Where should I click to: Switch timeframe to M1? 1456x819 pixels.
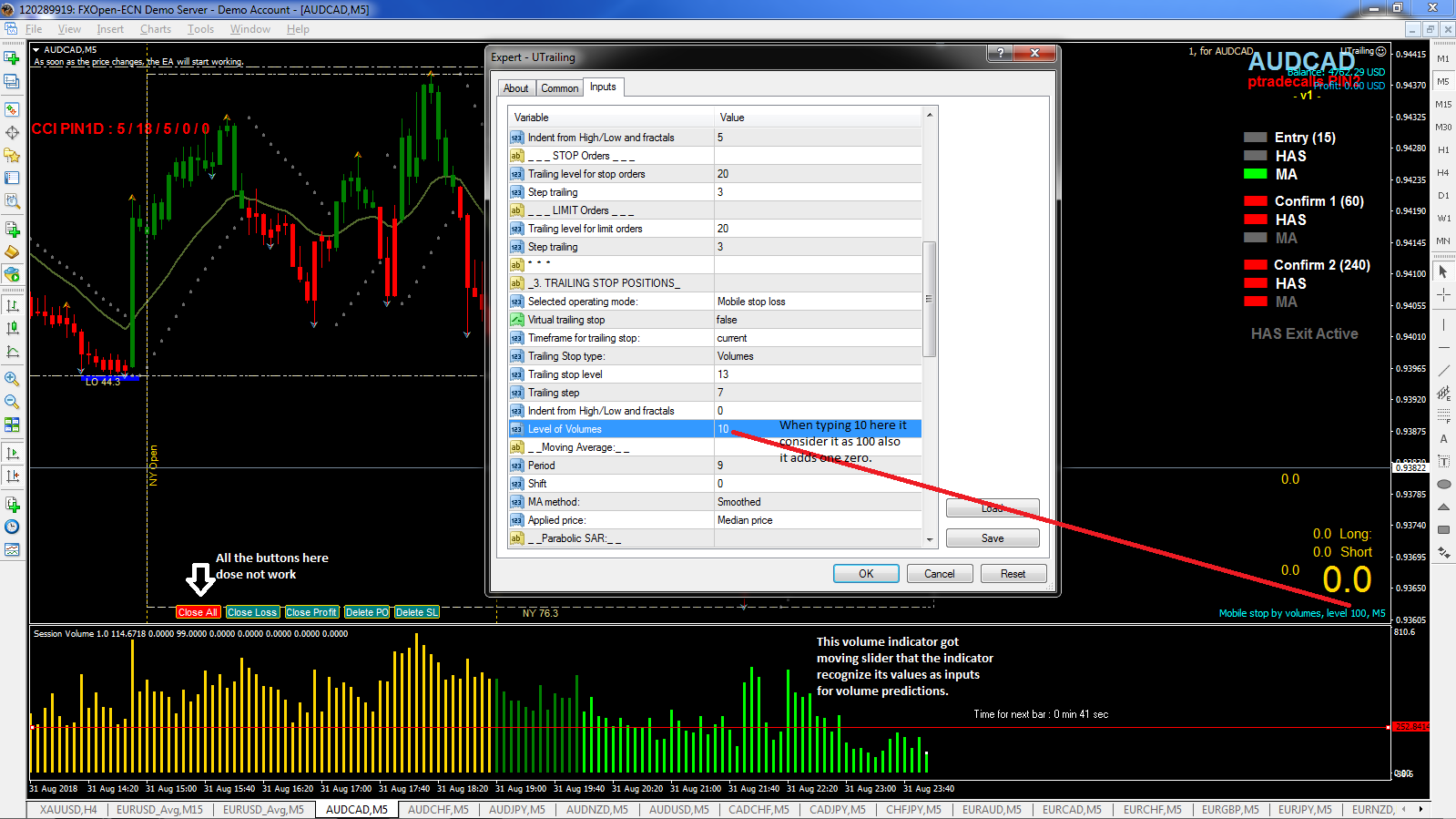tap(1443, 59)
